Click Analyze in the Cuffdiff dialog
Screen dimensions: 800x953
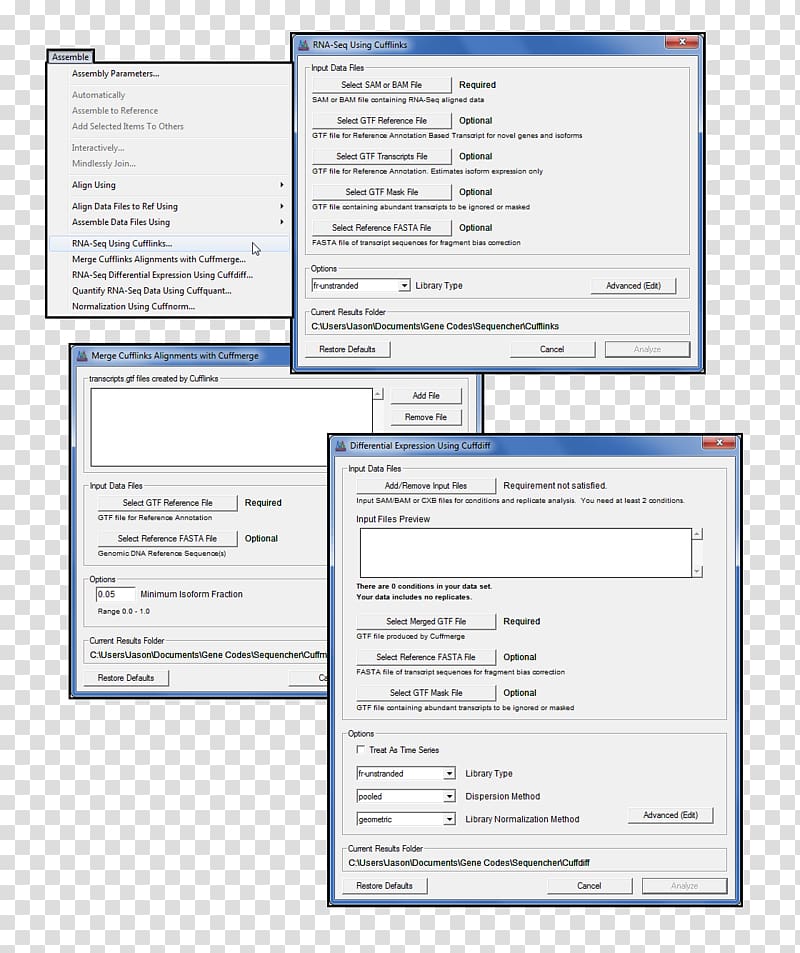click(684, 886)
